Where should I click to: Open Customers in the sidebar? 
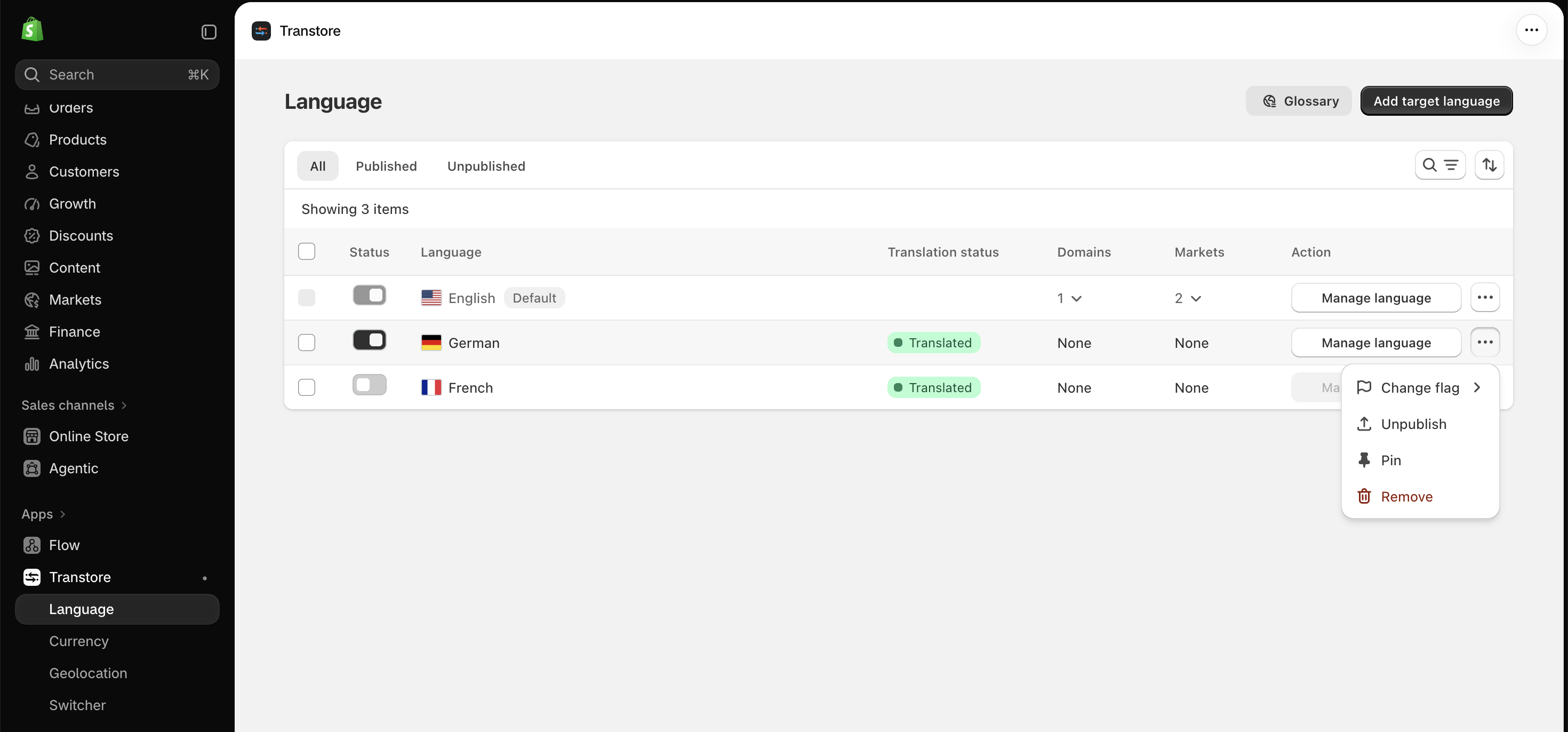[x=117, y=172]
